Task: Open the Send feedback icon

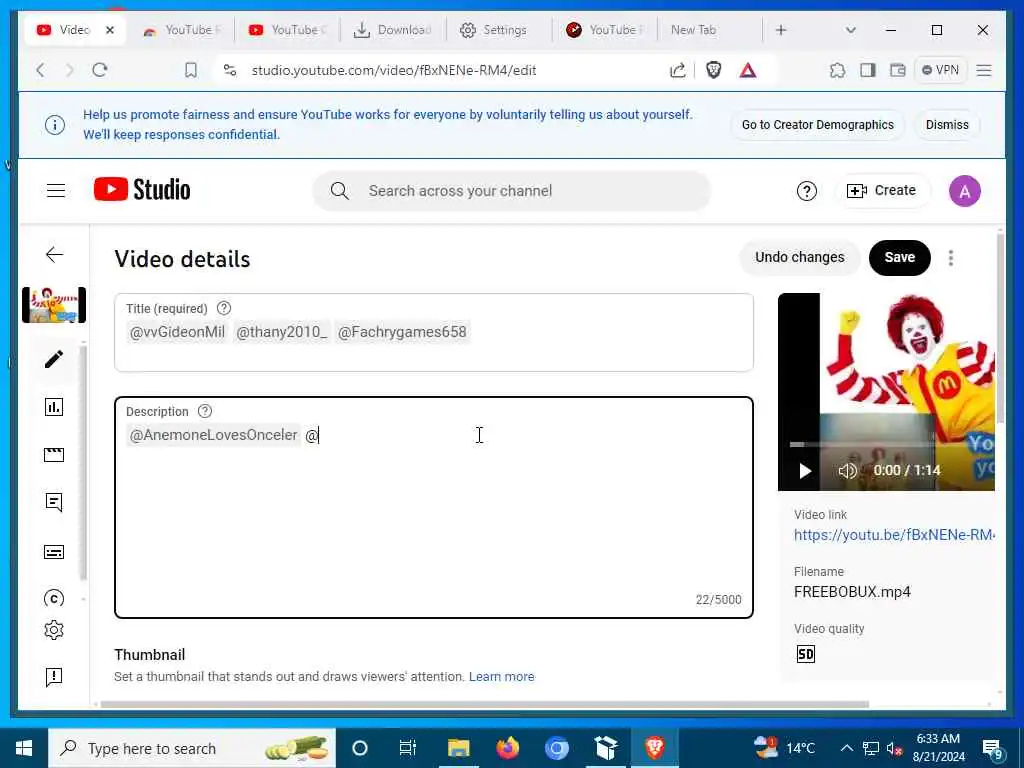Action: (54, 677)
